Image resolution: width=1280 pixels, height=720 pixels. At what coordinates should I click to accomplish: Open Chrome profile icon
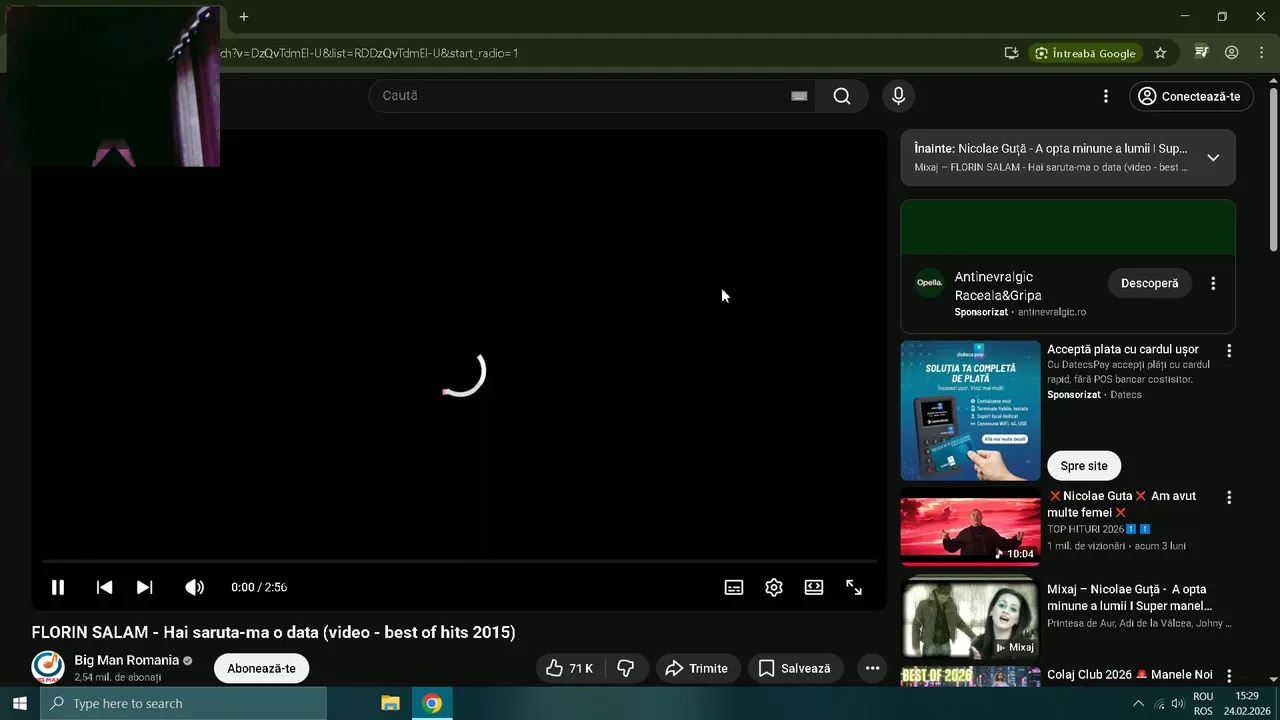coord(1232,52)
